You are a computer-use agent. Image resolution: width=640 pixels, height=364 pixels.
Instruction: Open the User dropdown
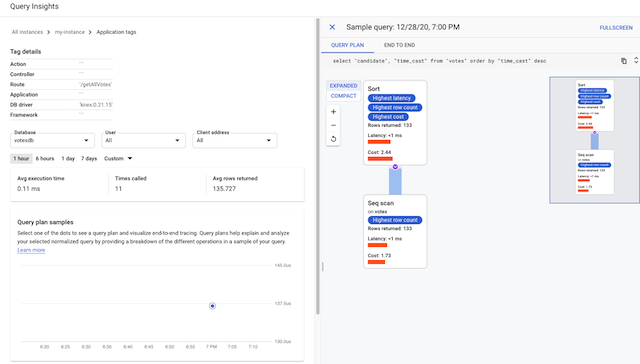pos(143,140)
